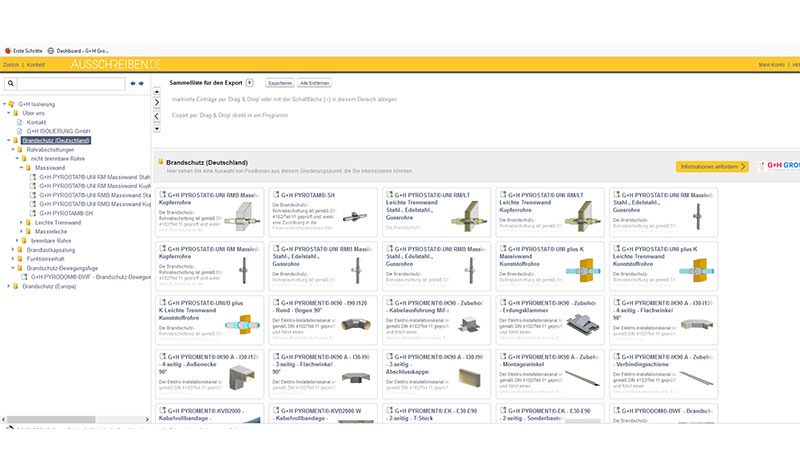Open the Erste Schritte bookmark
Screen dimensions: 800x472
pyautogui.click(x=28, y=51)
